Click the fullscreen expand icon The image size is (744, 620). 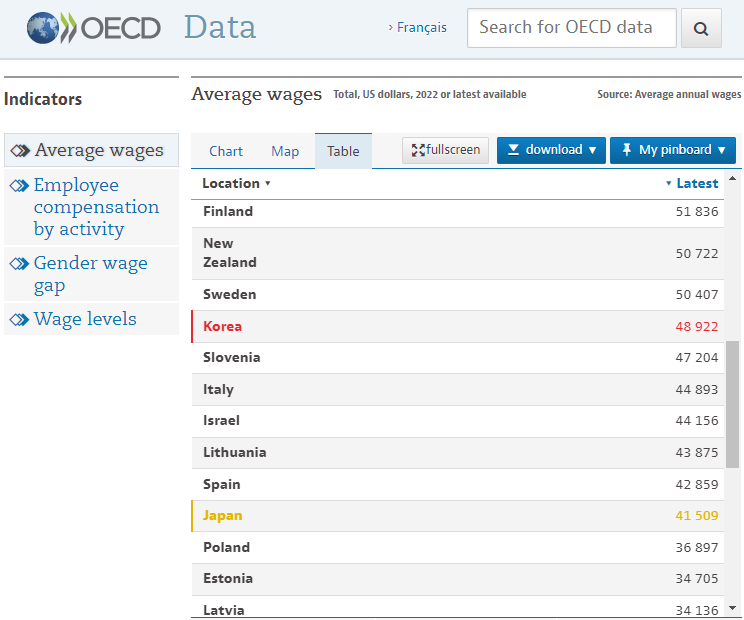[418, 150]
